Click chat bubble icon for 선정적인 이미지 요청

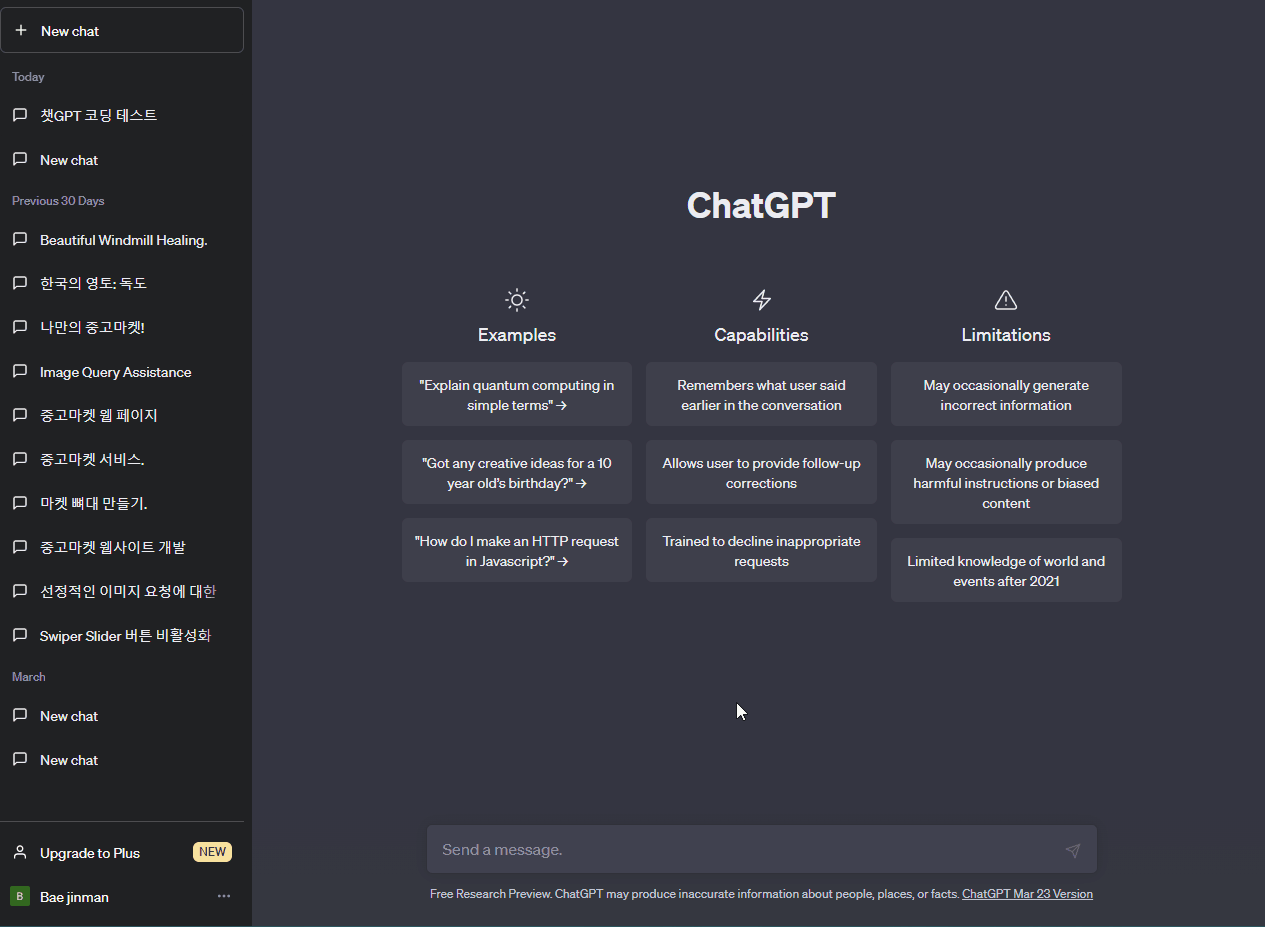(19, 591)
